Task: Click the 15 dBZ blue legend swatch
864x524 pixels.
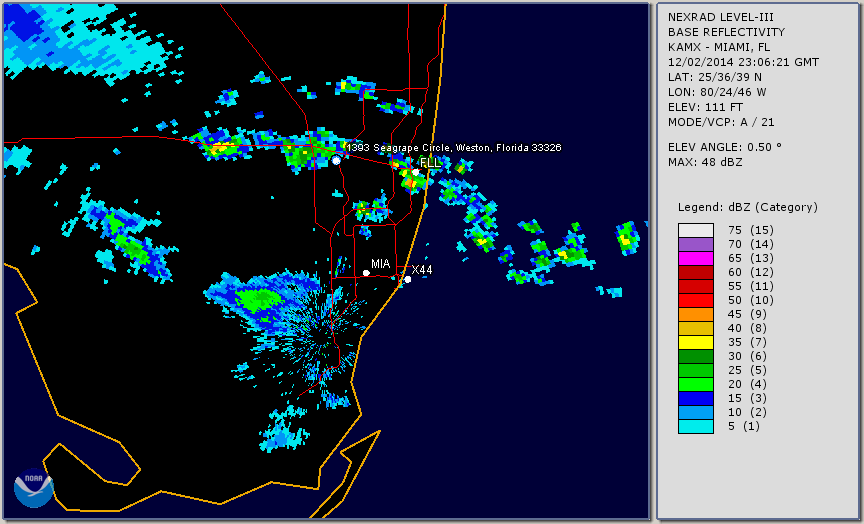Action: tap(696, 398)
